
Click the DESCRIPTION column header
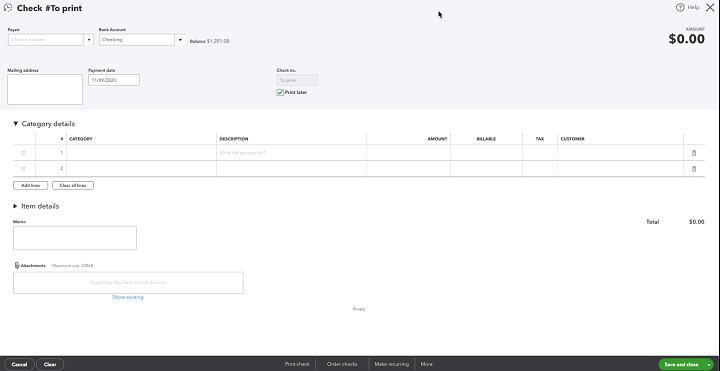point(234,139)
